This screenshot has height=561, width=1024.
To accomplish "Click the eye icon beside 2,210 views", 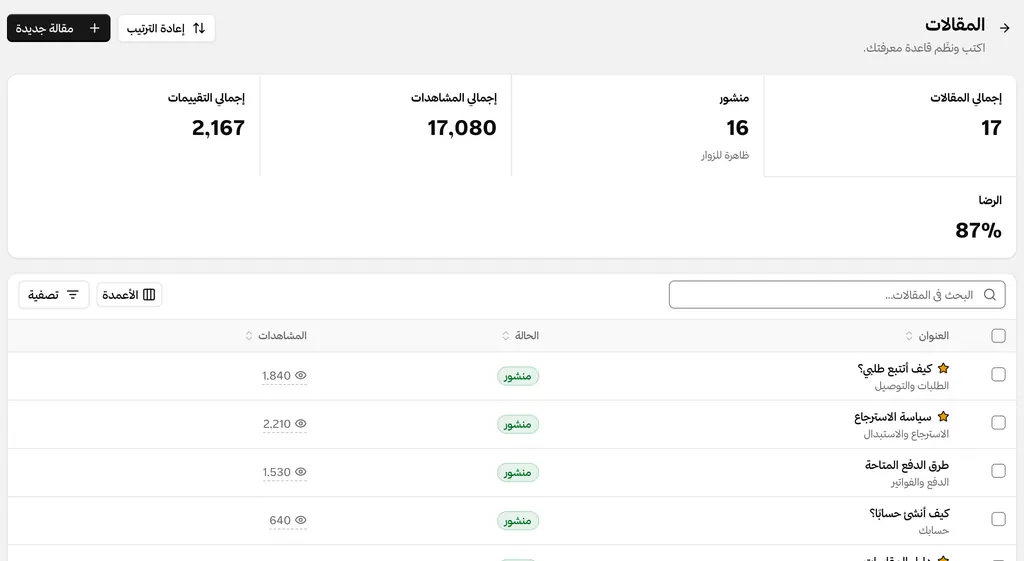I will [x=300, y=424].
